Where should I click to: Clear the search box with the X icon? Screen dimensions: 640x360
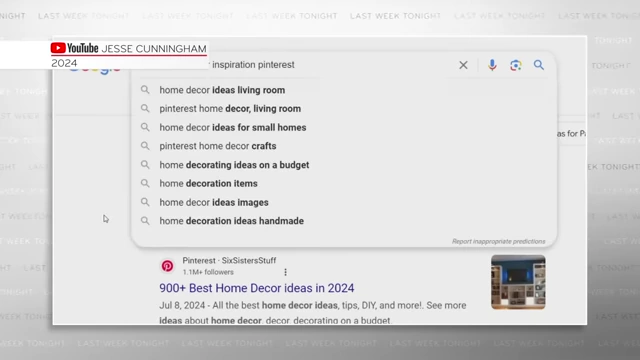pyautogui.click(x=463, y=65)
